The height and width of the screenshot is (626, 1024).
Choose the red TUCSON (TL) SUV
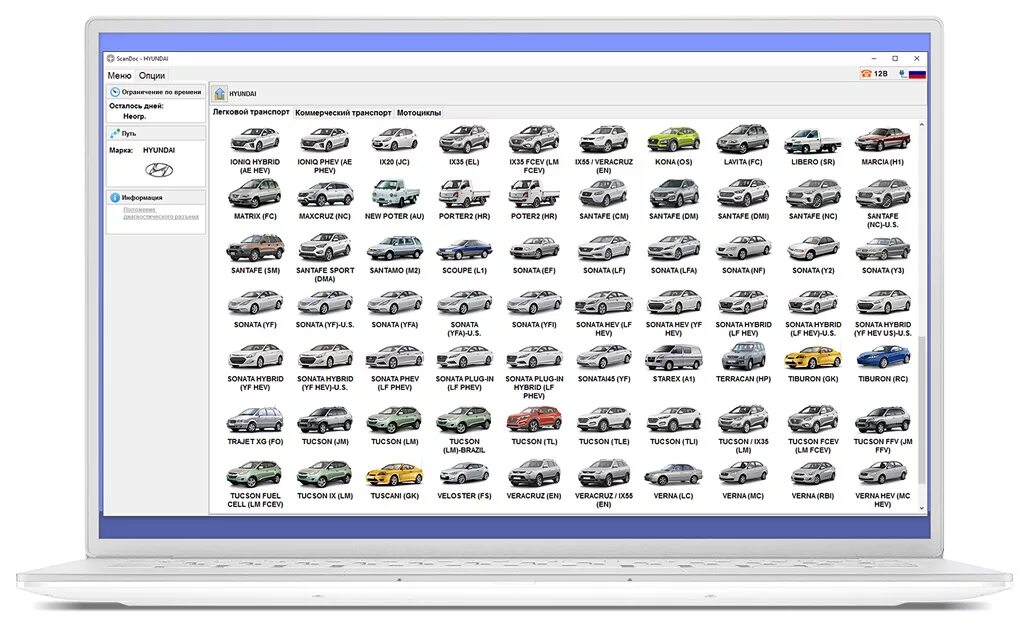(534, 425)
